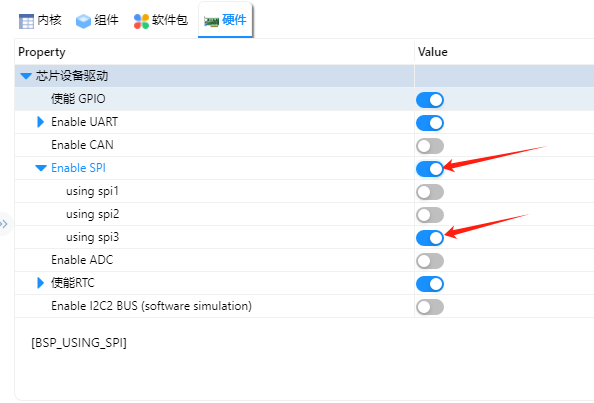
Task: Turn on the Enable ADC switch
Action: coord(430,261)
